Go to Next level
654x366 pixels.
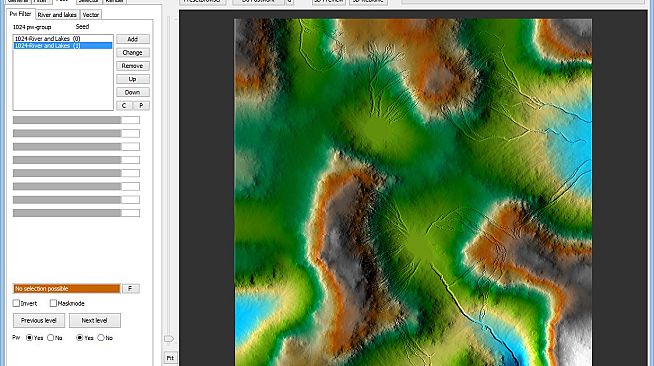[x=95, y=321]
